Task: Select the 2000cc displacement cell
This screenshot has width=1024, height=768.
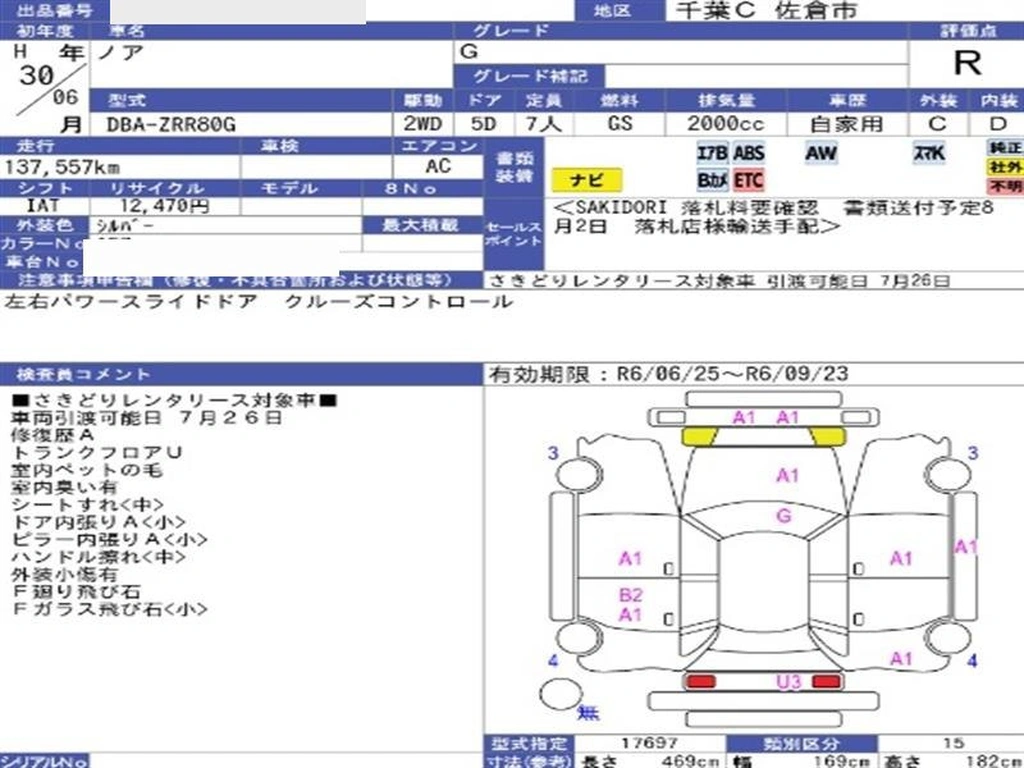Action: point(725,124)
